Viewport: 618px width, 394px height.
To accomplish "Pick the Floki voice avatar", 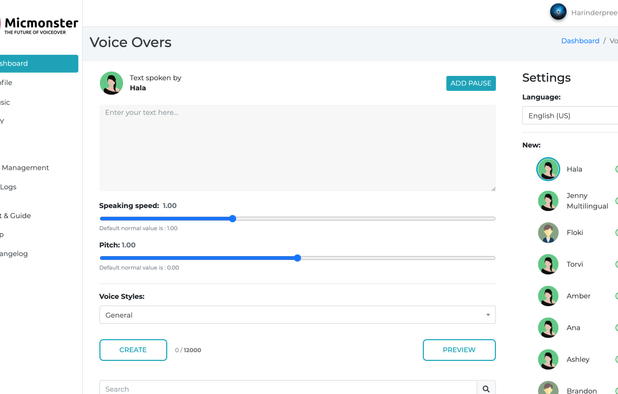I will tap(548, 232).
